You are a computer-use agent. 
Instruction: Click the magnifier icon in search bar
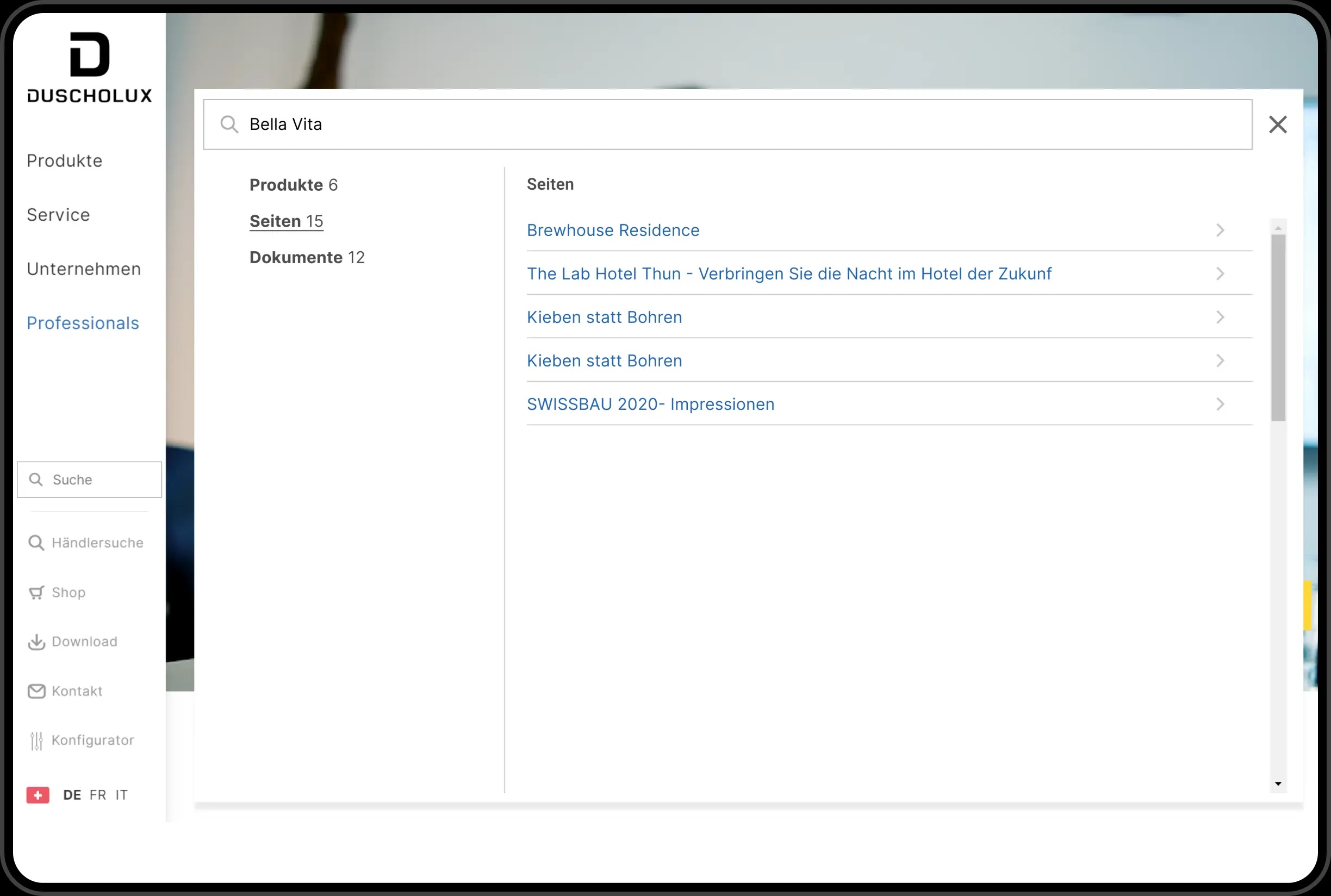[229, 125]
